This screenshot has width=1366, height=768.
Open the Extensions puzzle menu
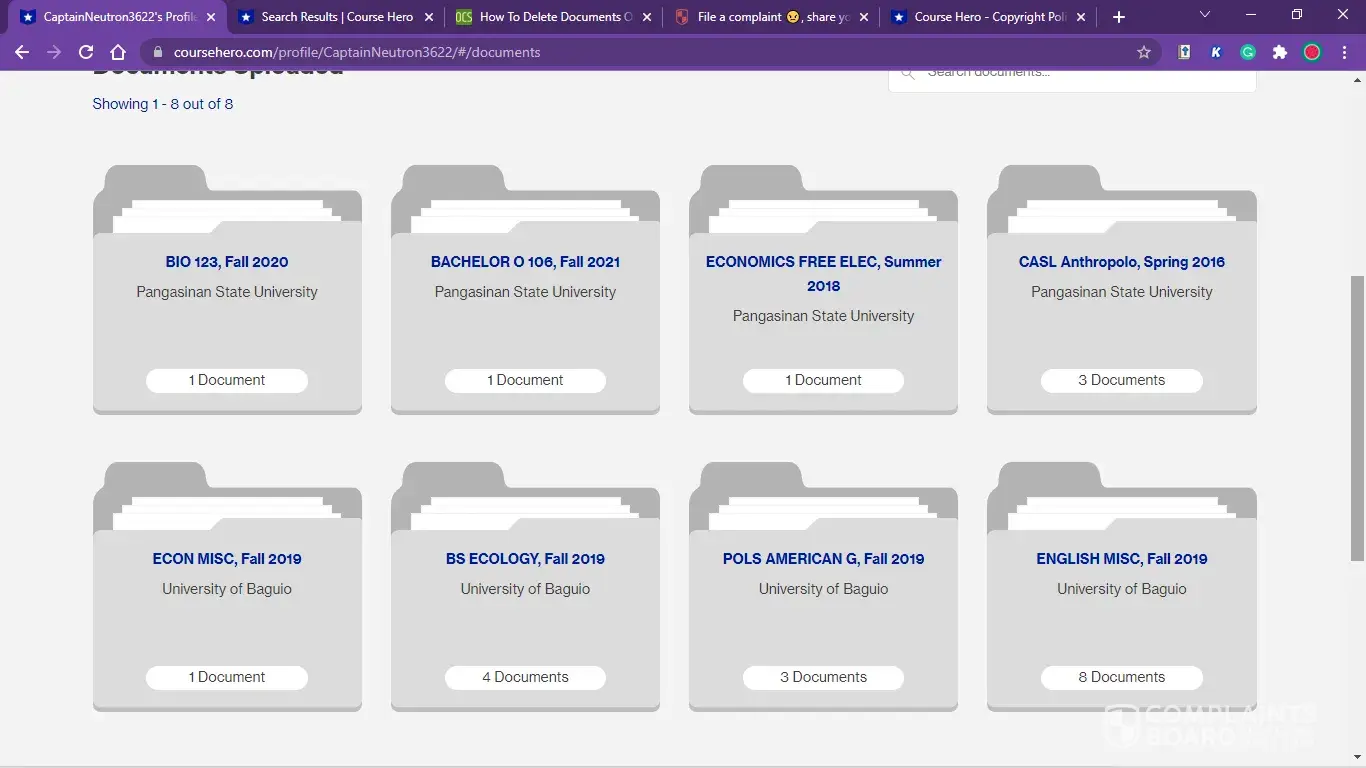(x=1280, y=52)
